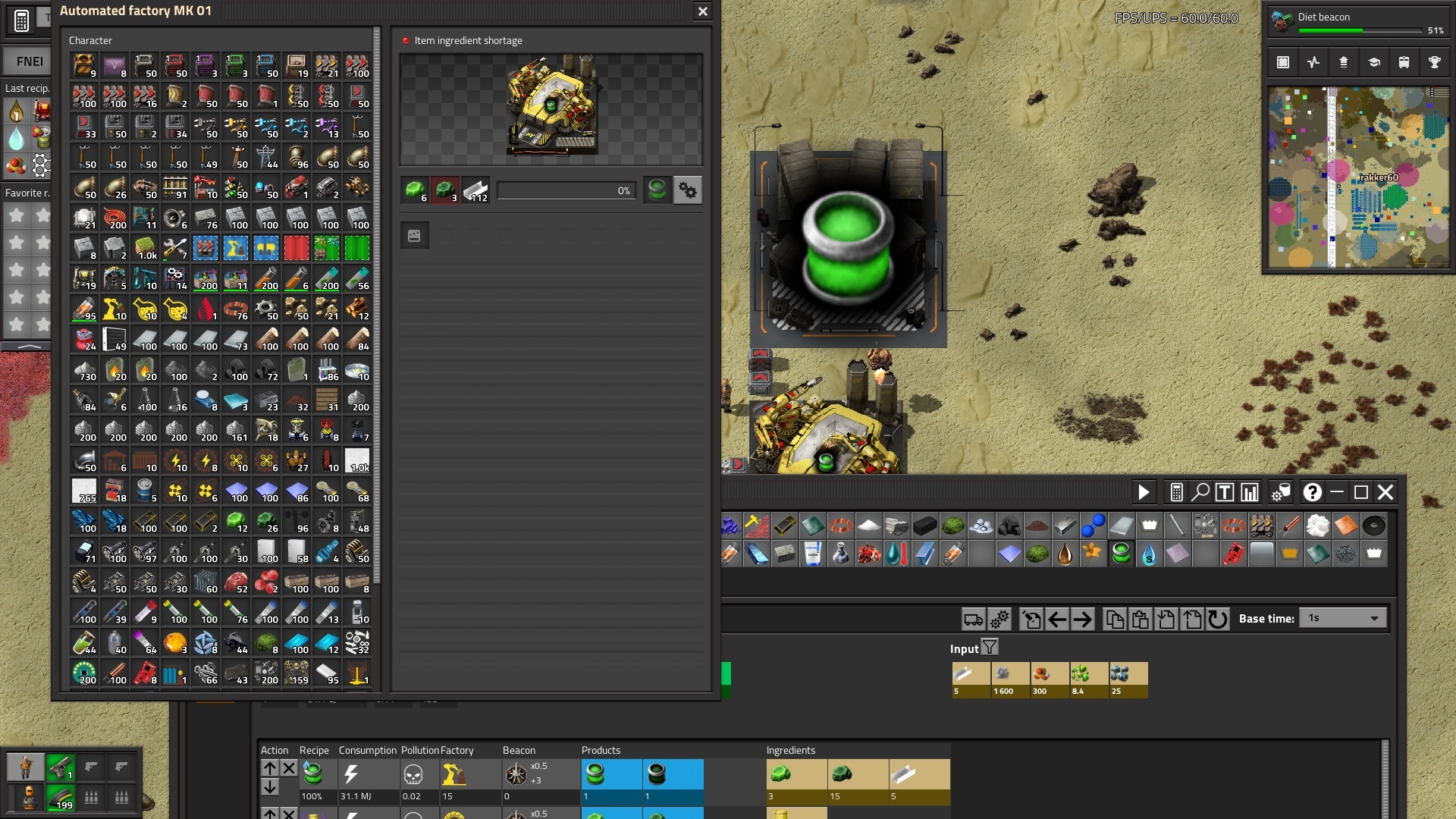Click the ingredient slot showing 112
1456x819 pixels.
[x=475, y=190]
